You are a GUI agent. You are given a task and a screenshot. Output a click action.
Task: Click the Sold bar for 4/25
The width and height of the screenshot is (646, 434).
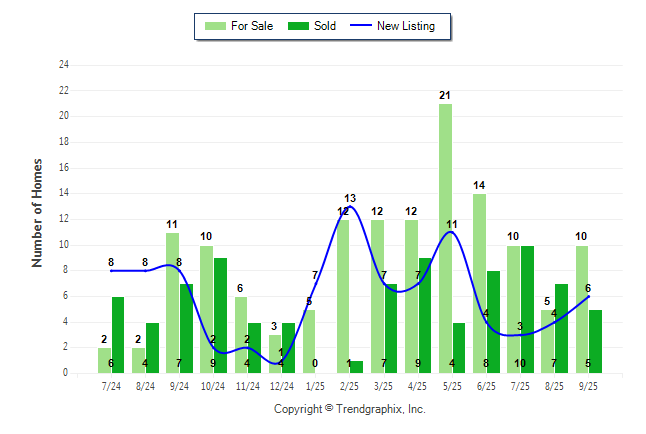coord(425,315)
